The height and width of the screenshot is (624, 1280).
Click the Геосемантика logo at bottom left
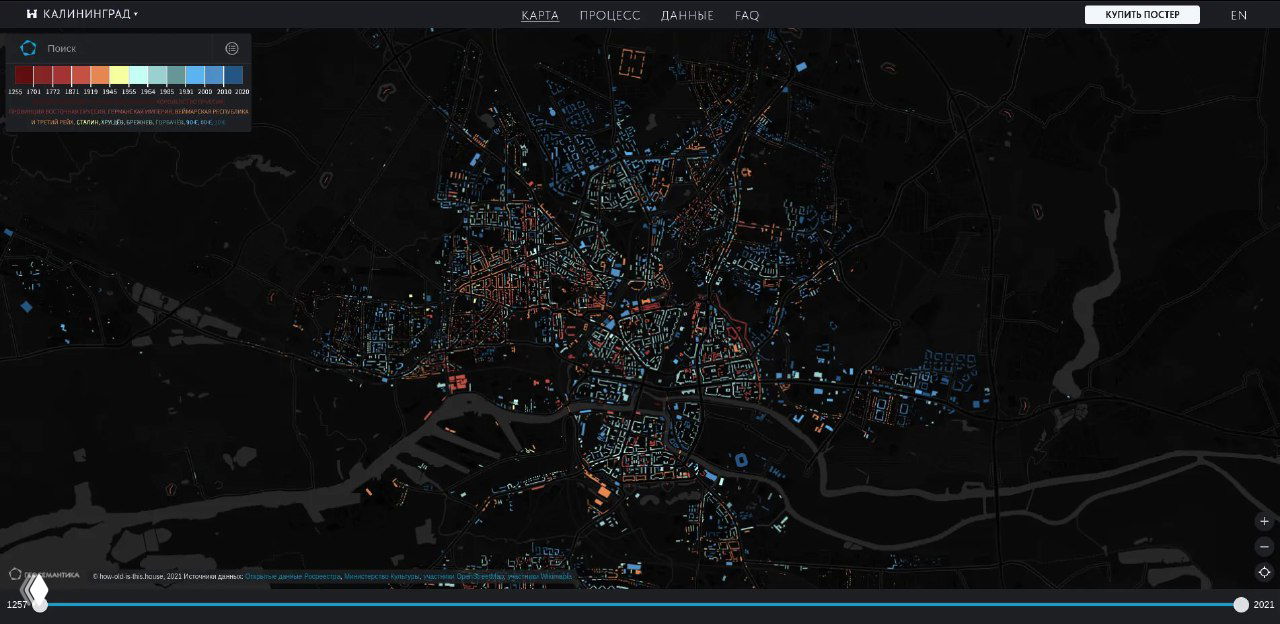point(45,575)
